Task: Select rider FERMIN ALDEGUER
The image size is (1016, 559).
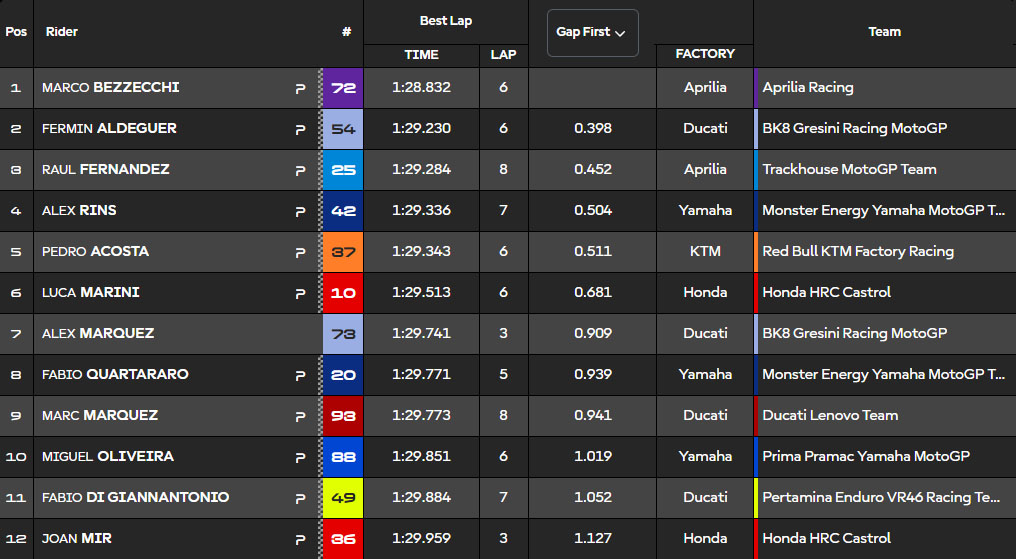Action: coord(110,128)
